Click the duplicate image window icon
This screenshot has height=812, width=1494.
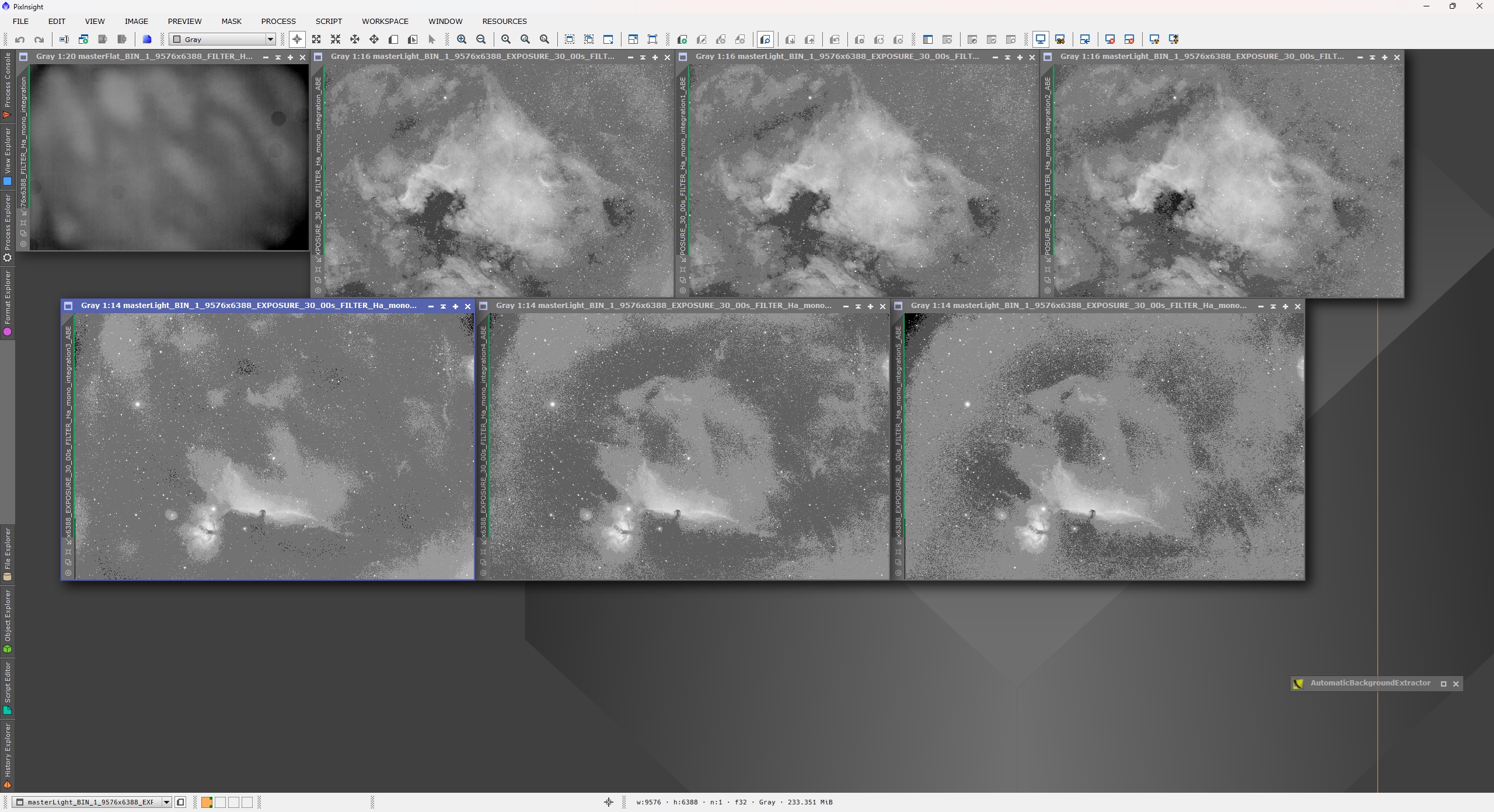pyautogui.click(x=83, y=40)
